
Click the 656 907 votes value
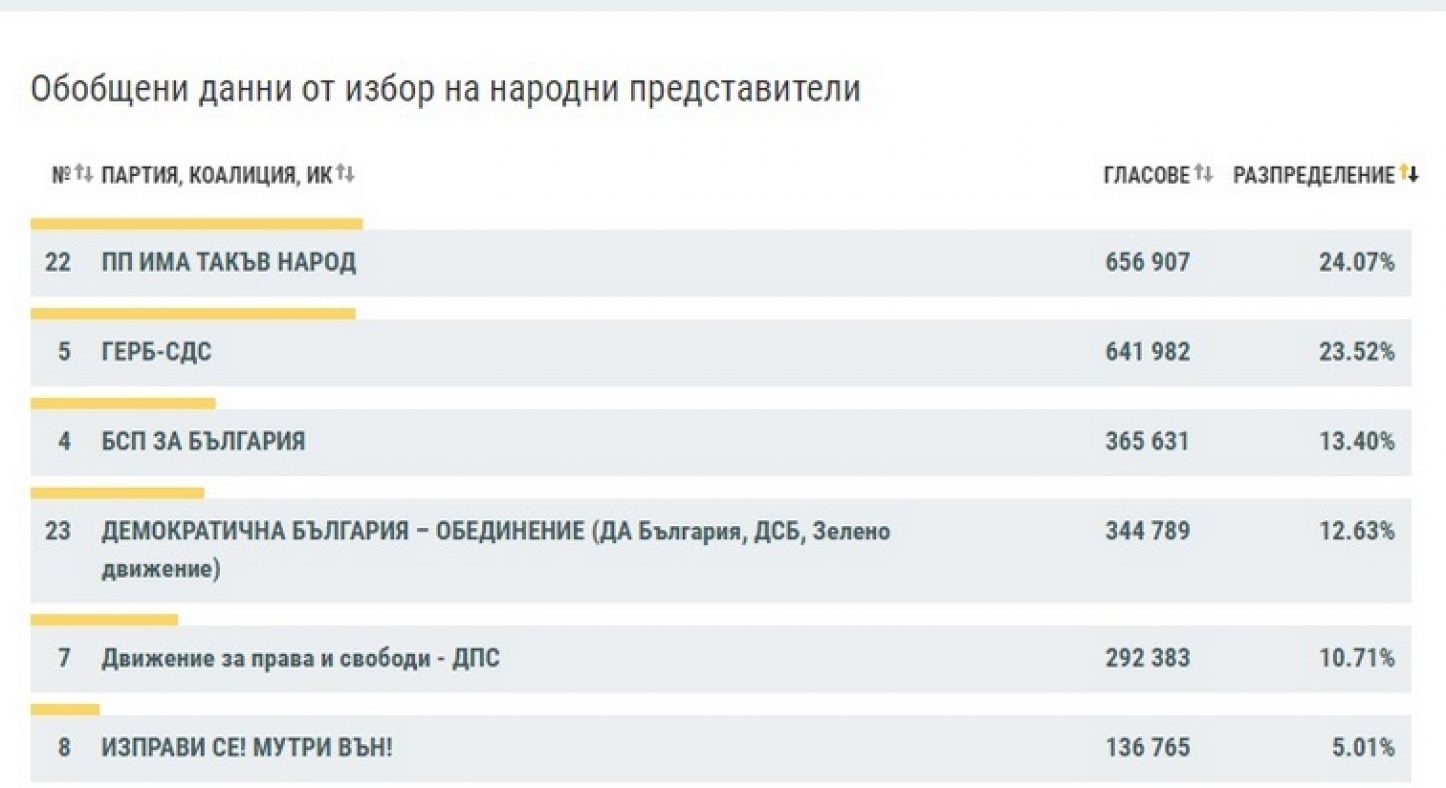(1147, 263)
